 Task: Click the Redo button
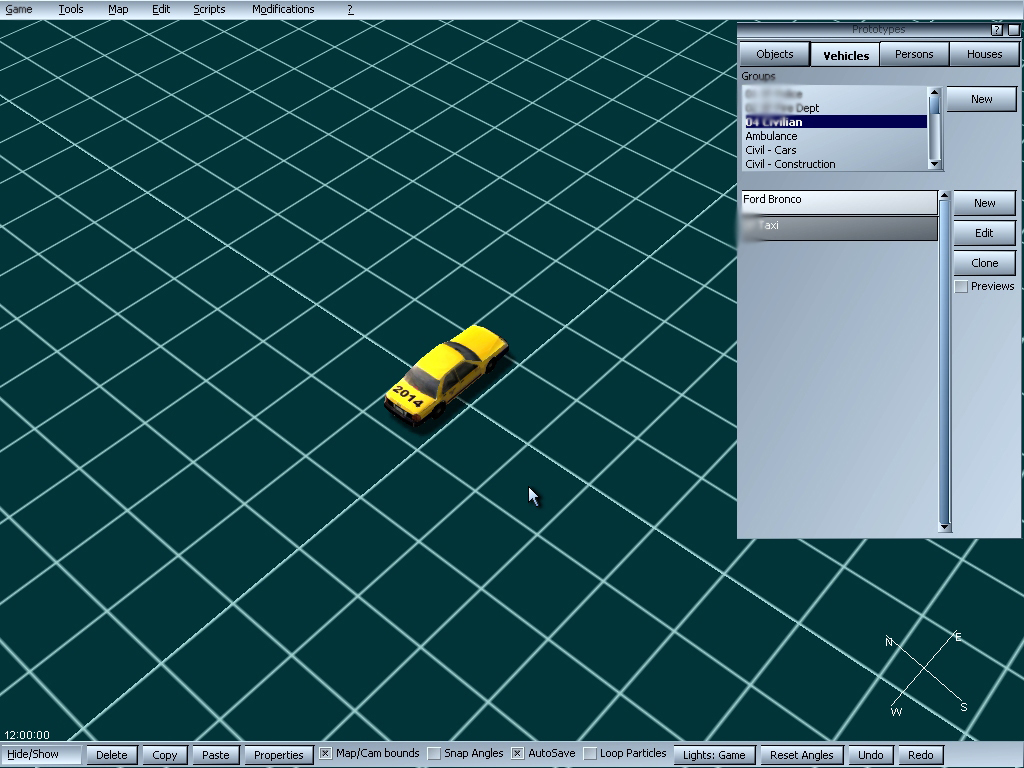(x=921, y=755)
